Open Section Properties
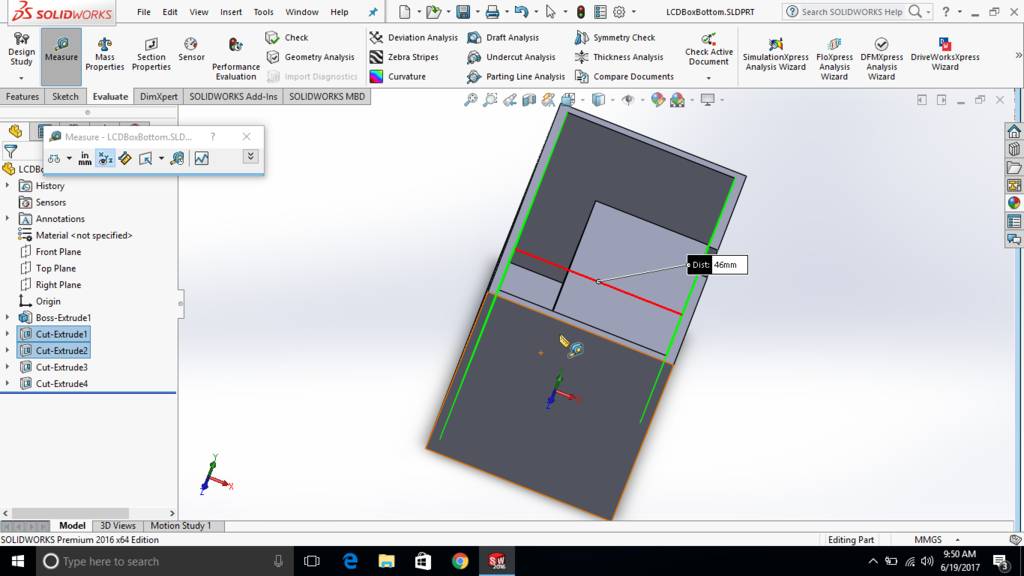1024x576 pixels. [x=151, y=54]
